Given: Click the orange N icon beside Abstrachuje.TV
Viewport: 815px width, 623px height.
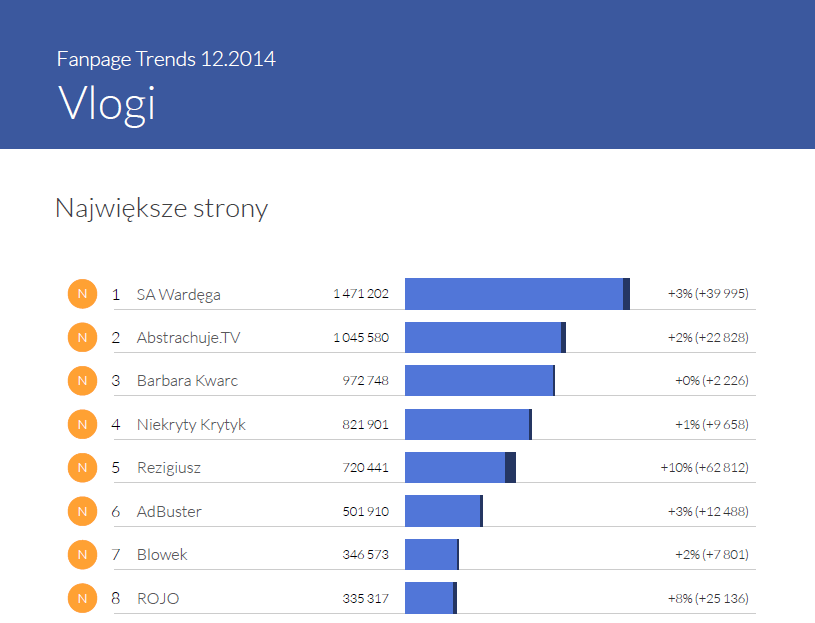Looking at the screenshot, I should [x=82, y=338].
